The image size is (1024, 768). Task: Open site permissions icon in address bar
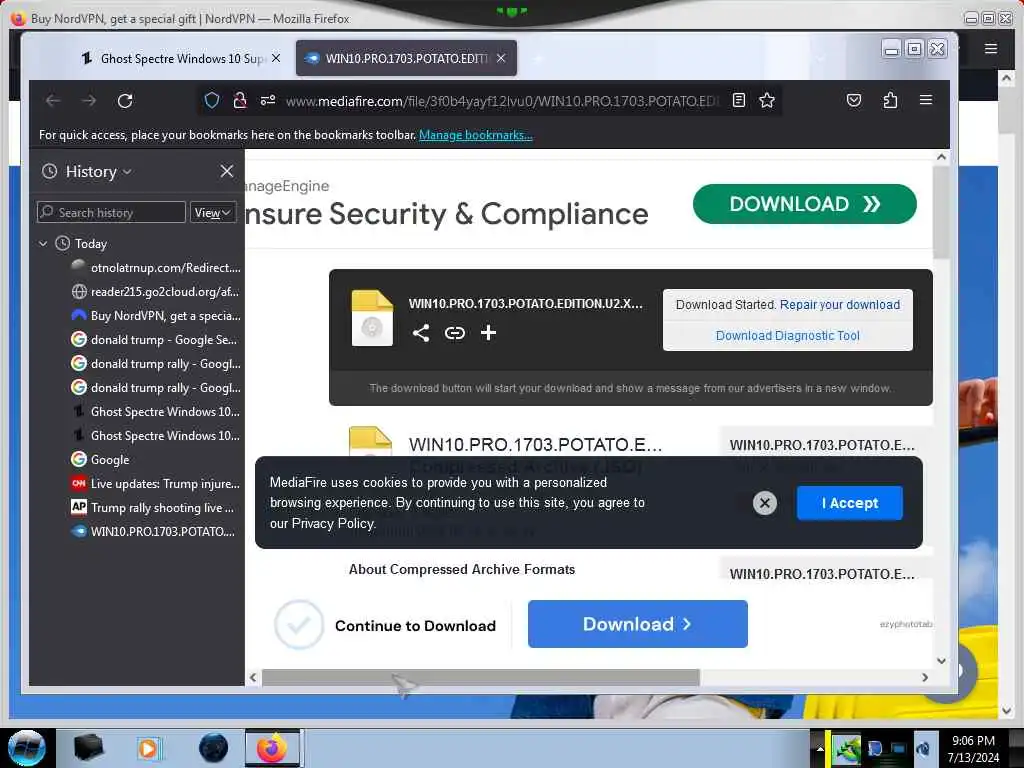[268, 101]
